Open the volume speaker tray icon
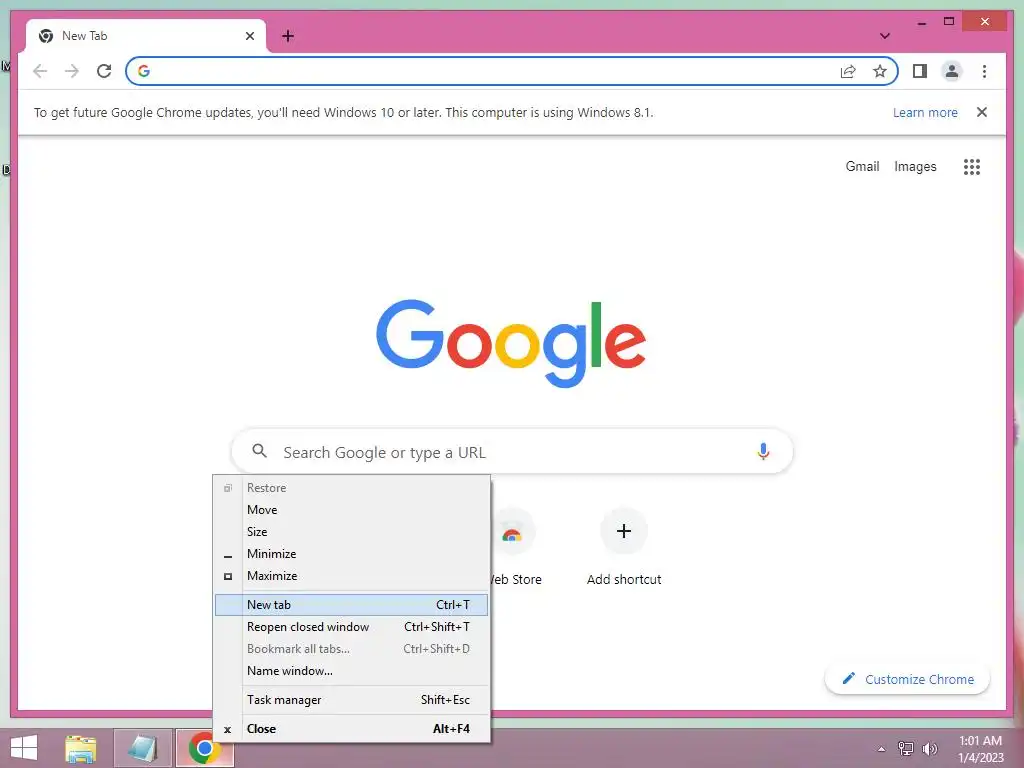This screenshot has height=768, width=1024. pos(929,749)
